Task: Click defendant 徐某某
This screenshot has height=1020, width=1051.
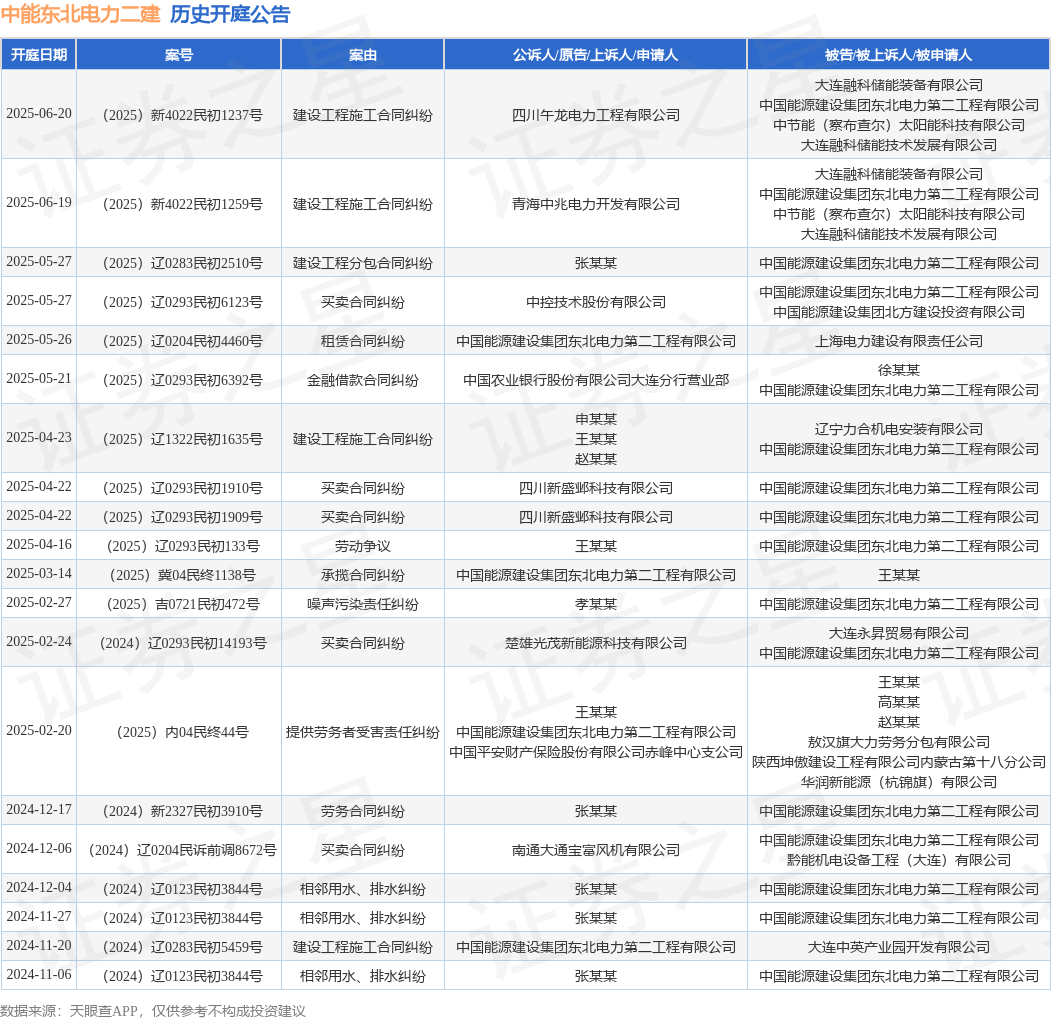Action: pos(898,370)
